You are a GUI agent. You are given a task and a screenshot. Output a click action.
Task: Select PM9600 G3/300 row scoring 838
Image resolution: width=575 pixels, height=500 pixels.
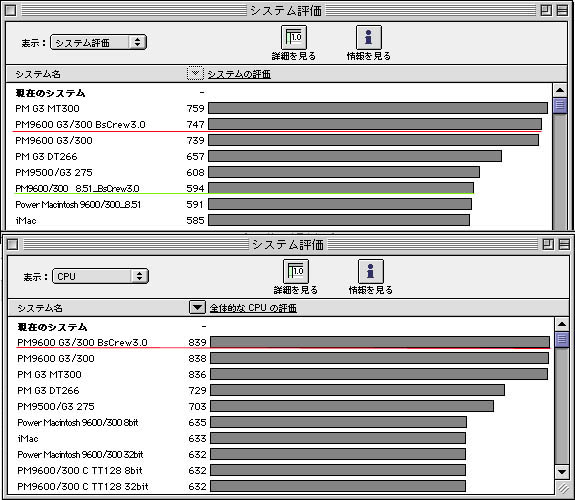pyautogui.click(x=281, y=358)
